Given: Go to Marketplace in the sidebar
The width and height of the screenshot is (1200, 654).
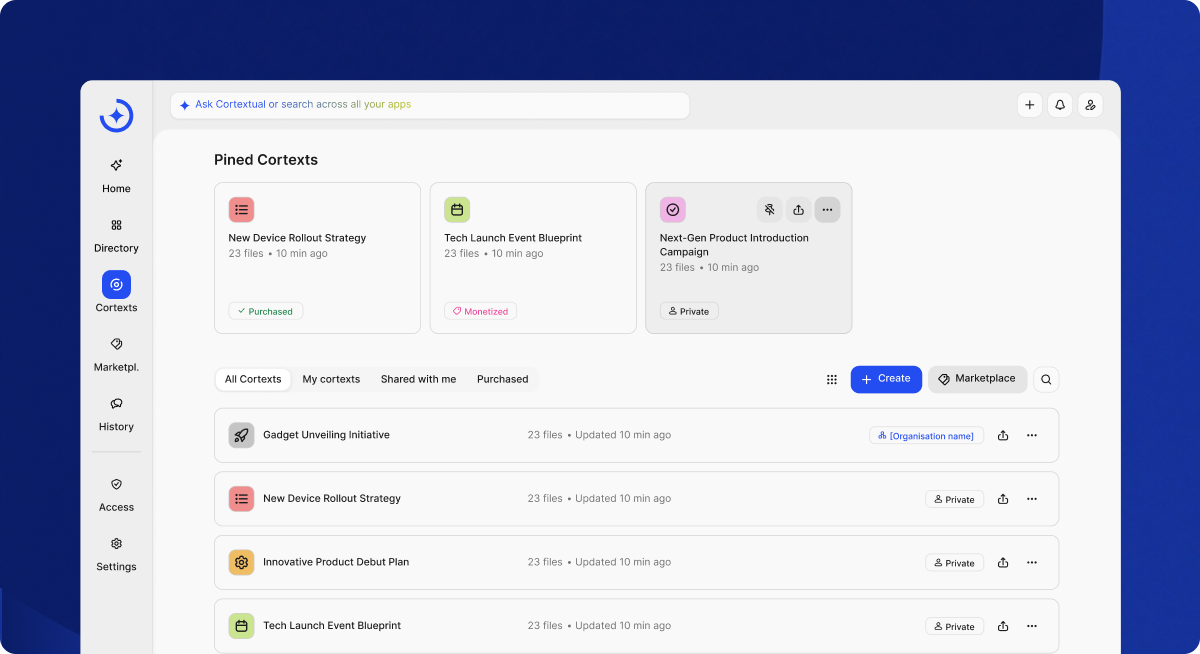Looking at the screenshot, I should [116, 354].
